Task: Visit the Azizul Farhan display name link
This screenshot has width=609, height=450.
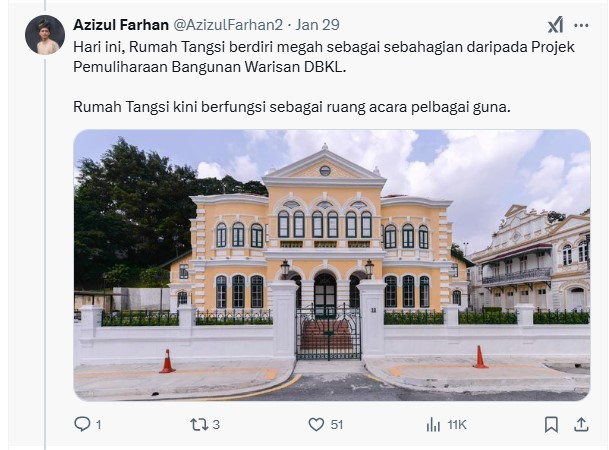Action: click(121, 25)
